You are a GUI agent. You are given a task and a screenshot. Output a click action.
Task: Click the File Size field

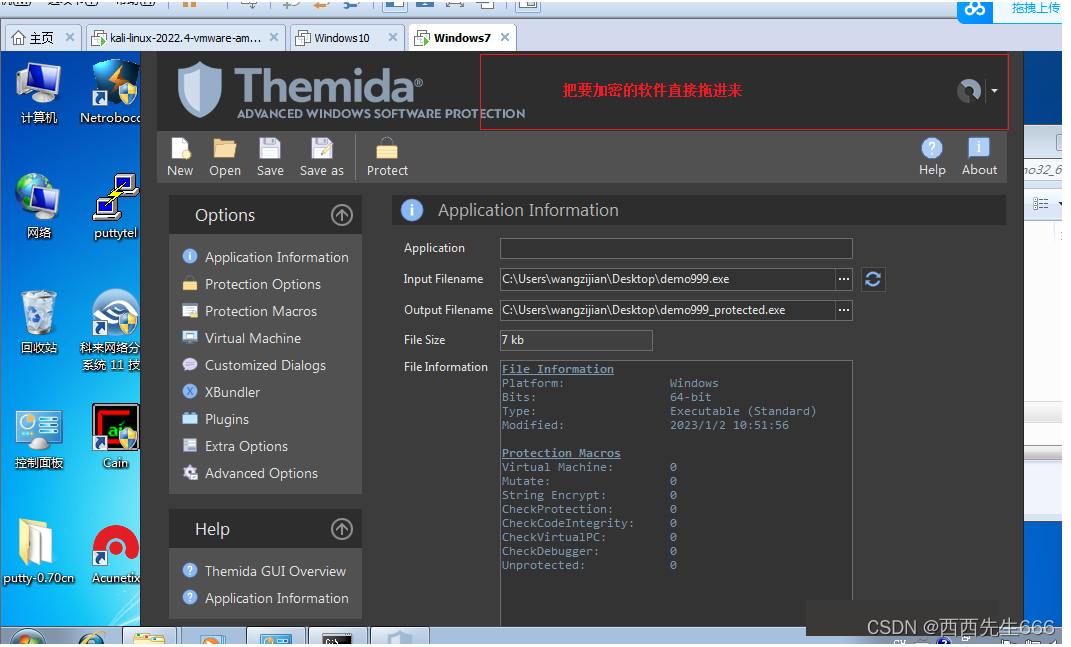pos(576,341)
